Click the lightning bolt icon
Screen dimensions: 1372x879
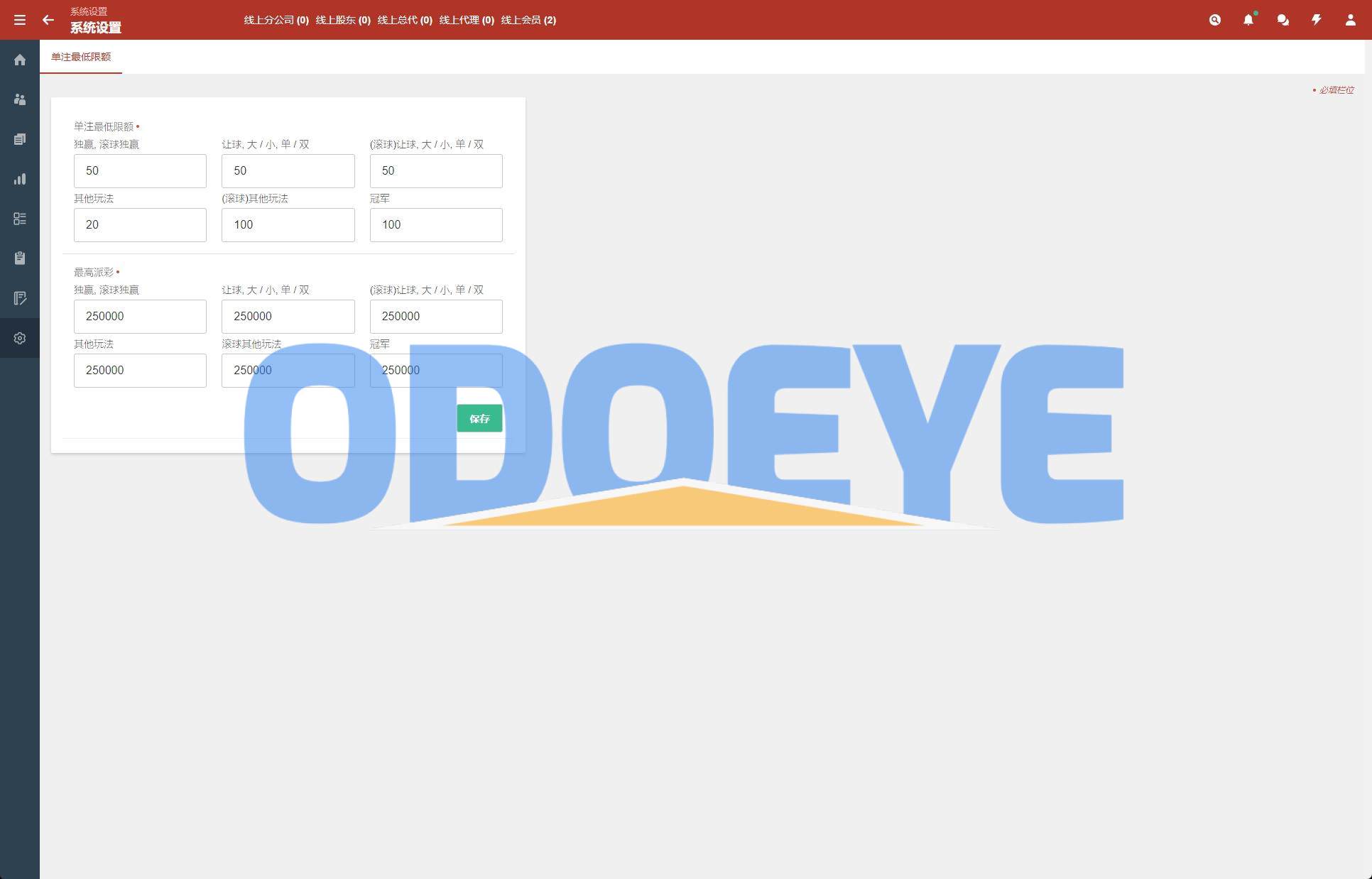pyautogui.click(x=1317, y=20)
